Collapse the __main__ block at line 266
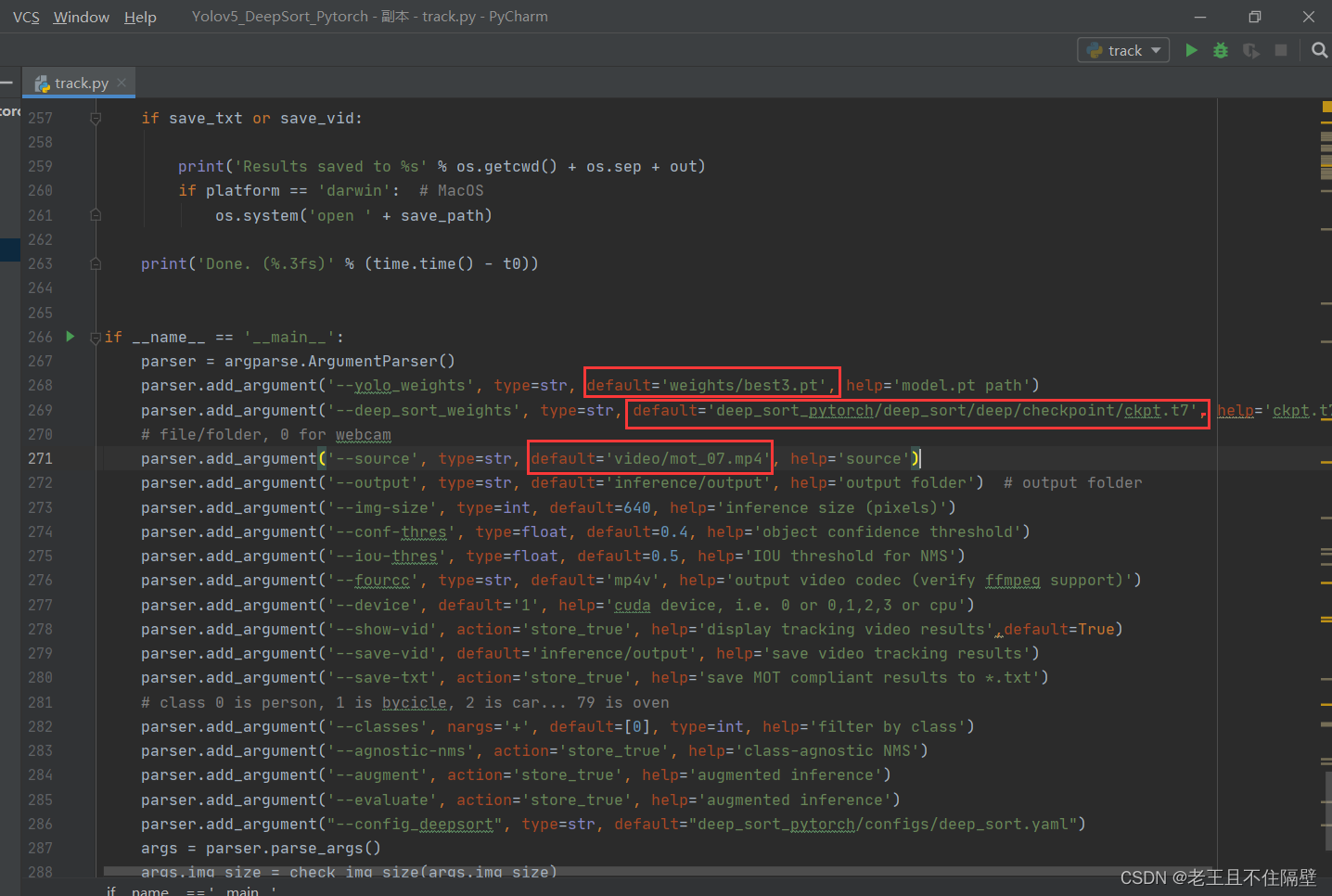The image size is (1332, 896). coord(96,338)
